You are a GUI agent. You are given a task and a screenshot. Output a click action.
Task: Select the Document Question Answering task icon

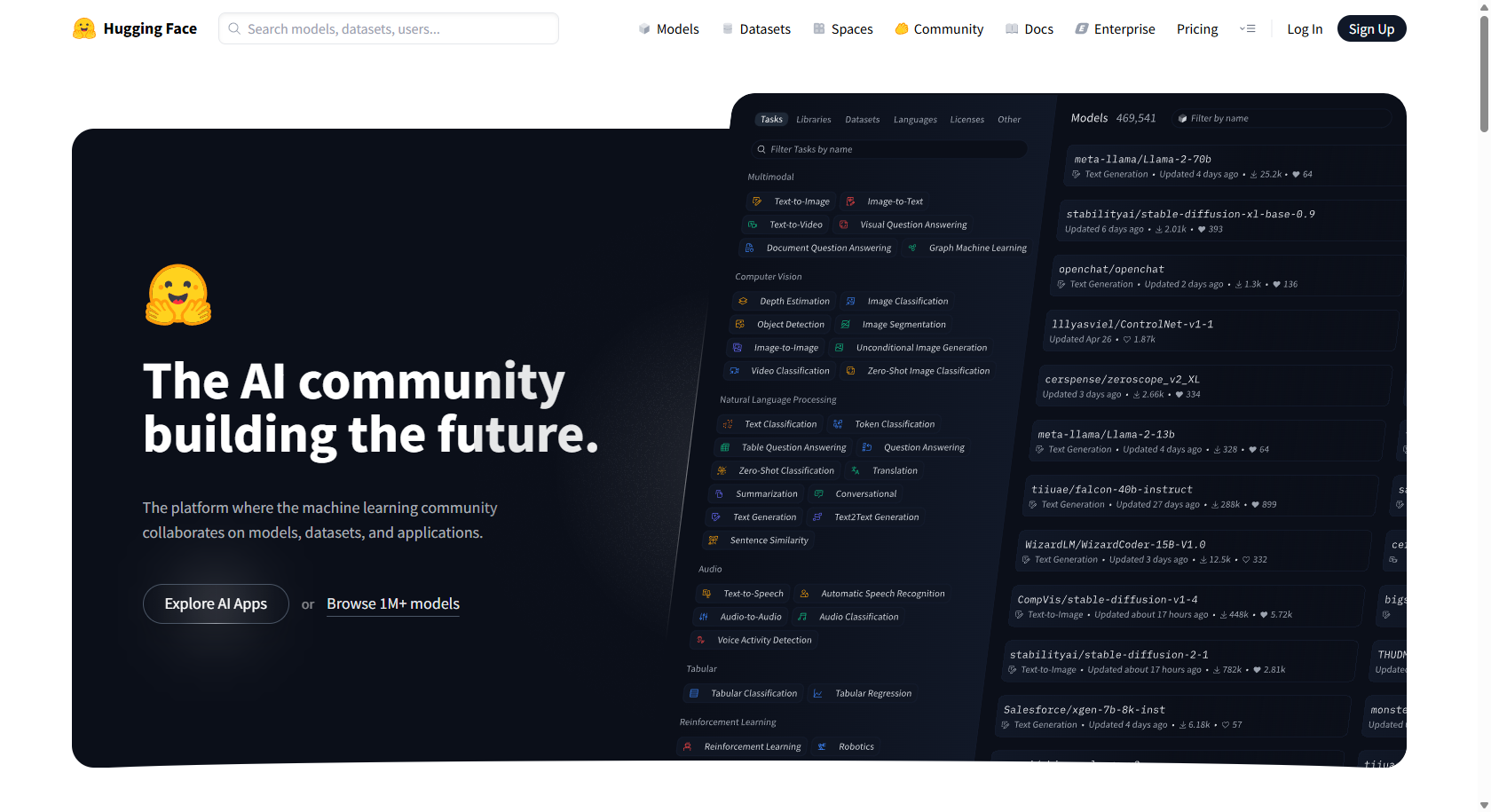[x=749, y=248]
